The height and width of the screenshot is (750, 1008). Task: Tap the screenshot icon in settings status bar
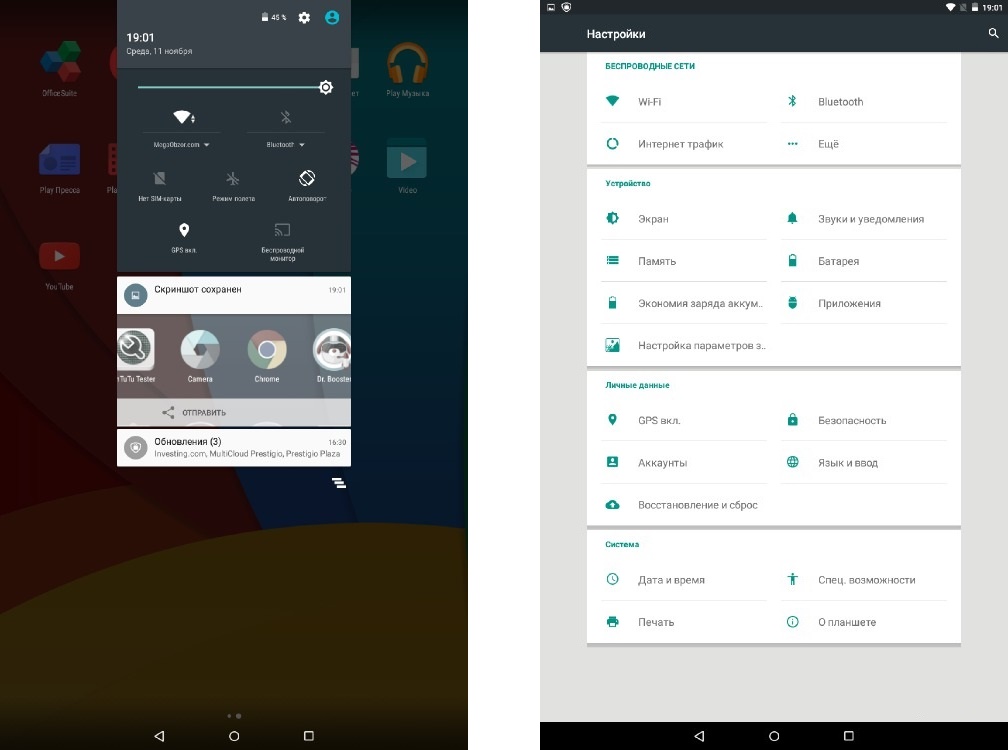click(x=551, y=7)
